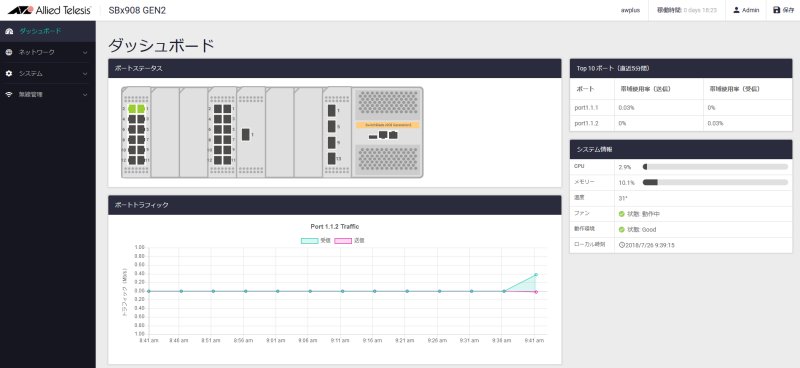The height and width of the screenshot is (368, 800).
Task: Click the Allied Telesis logo
Action: click(x=49, y=10)
